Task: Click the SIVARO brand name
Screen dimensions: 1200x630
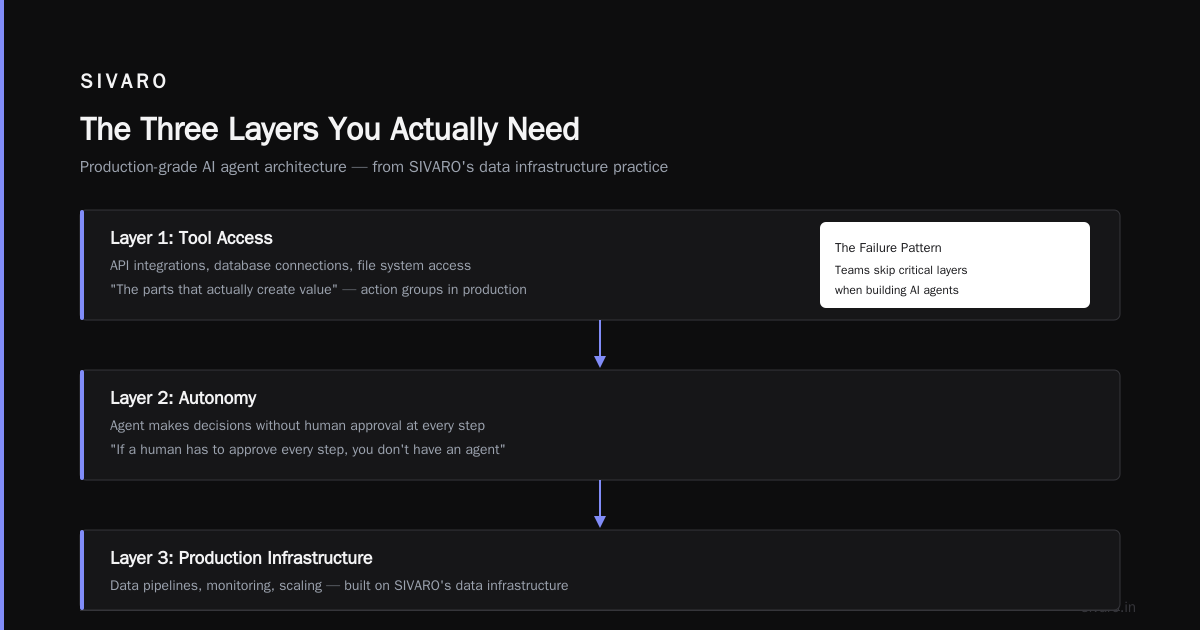Action: [x=124, y=82]
